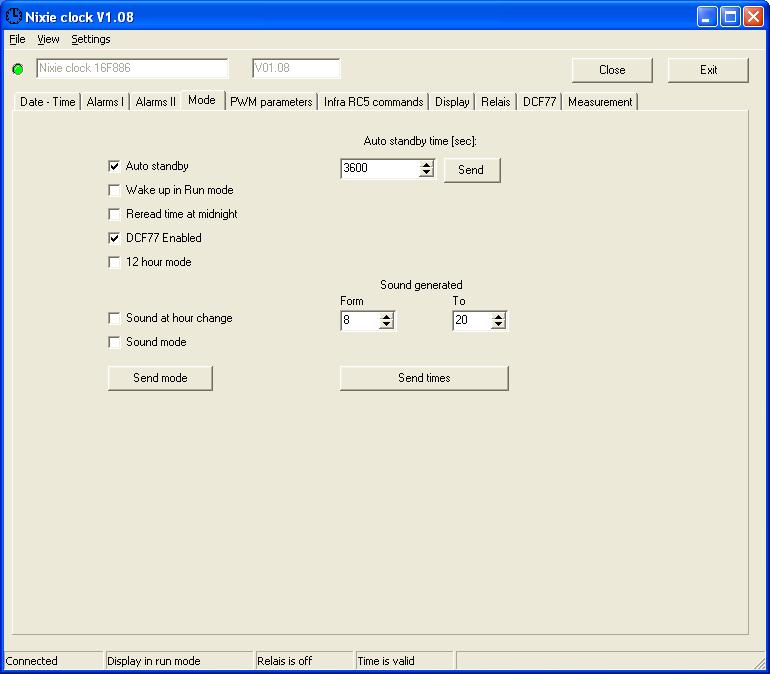
Task: Click the Send times button
Action: click(x=424, y=378)
